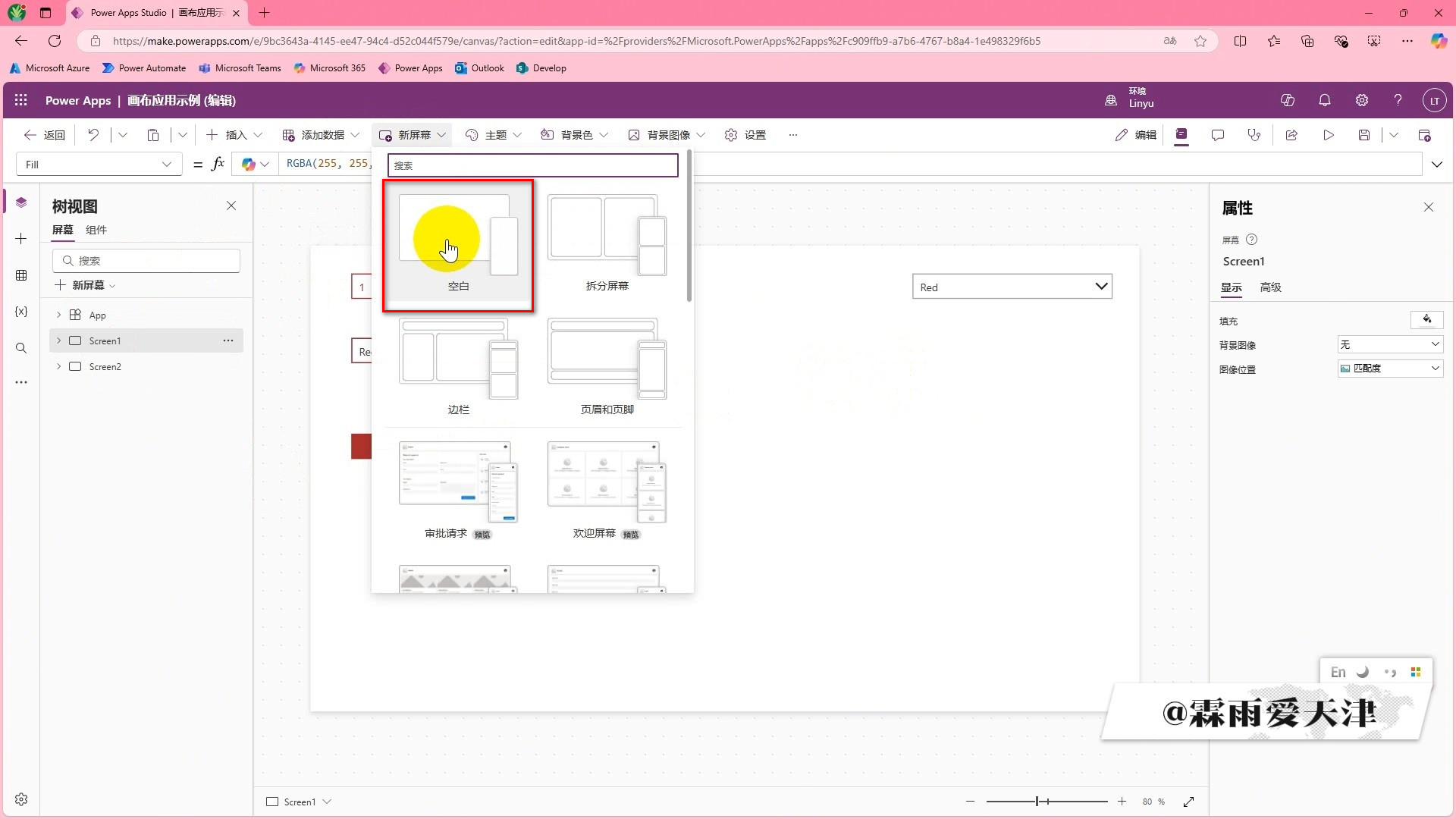Click the Undo arrow icon
Viewport: 1456px width, 819px height.
click(93, 135)
